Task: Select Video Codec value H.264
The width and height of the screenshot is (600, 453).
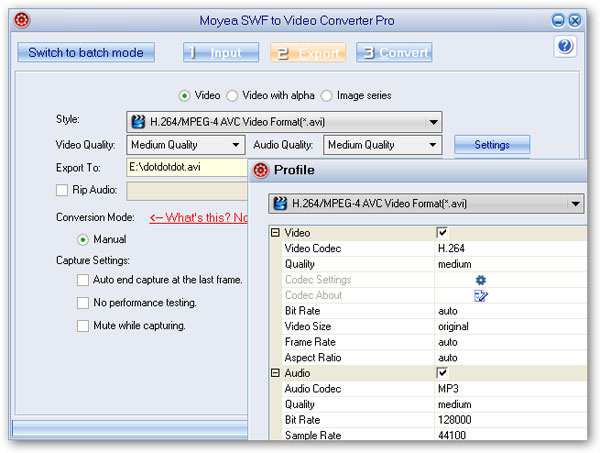Action: (451, 249)
